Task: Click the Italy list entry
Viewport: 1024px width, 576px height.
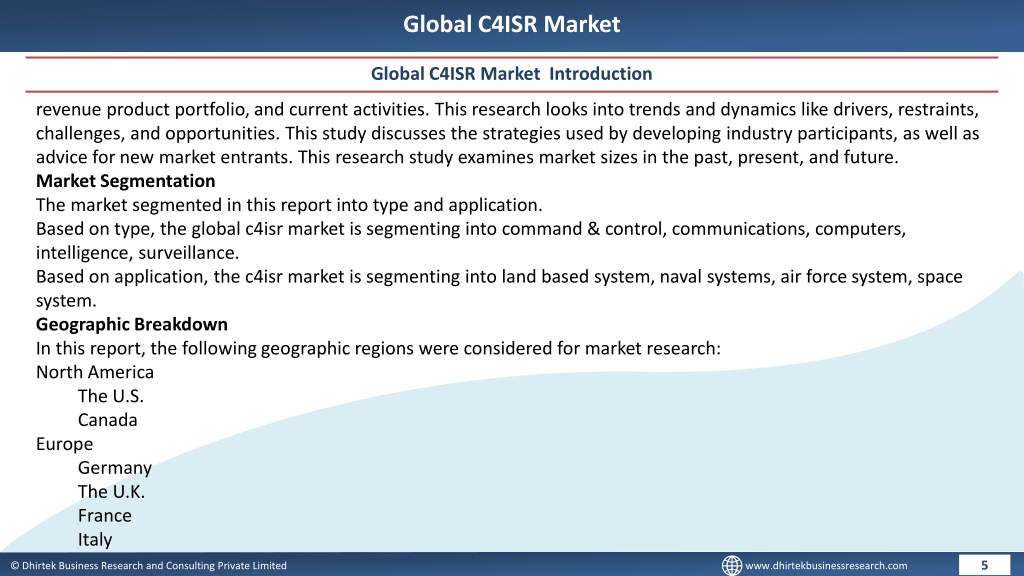Action: [x=95, y=540]
